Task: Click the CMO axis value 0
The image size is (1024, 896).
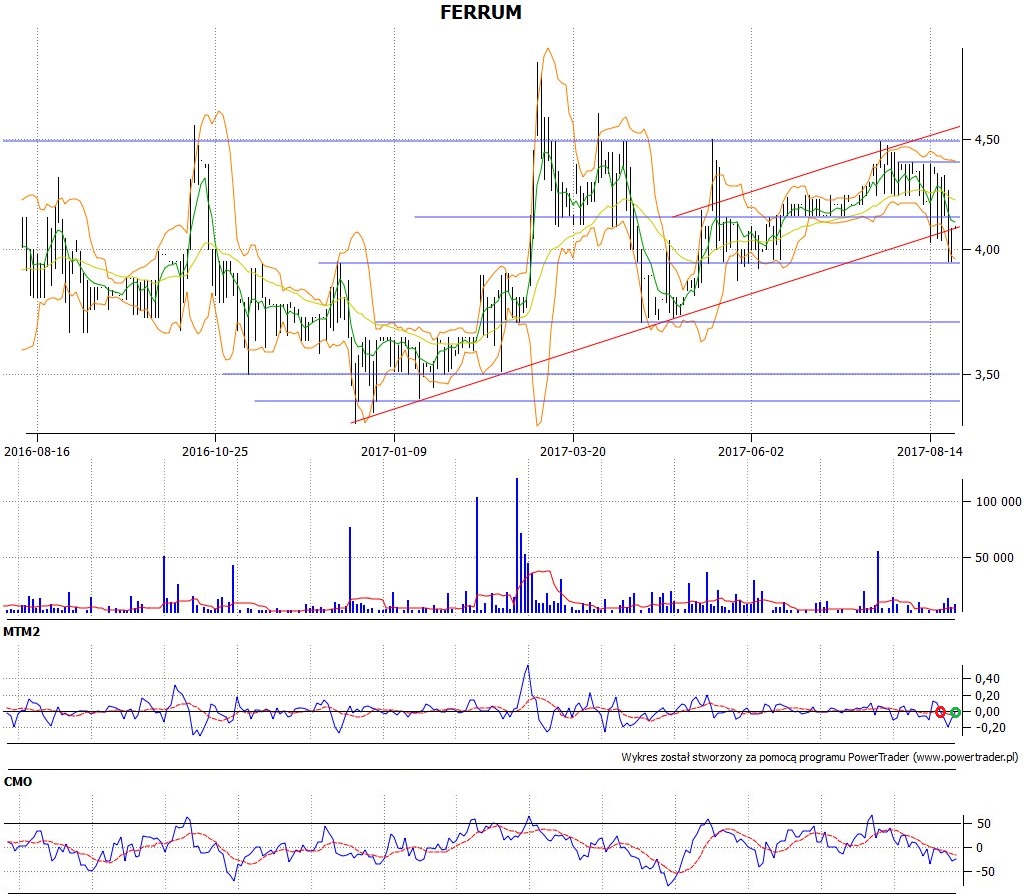Action: (979, 848)
